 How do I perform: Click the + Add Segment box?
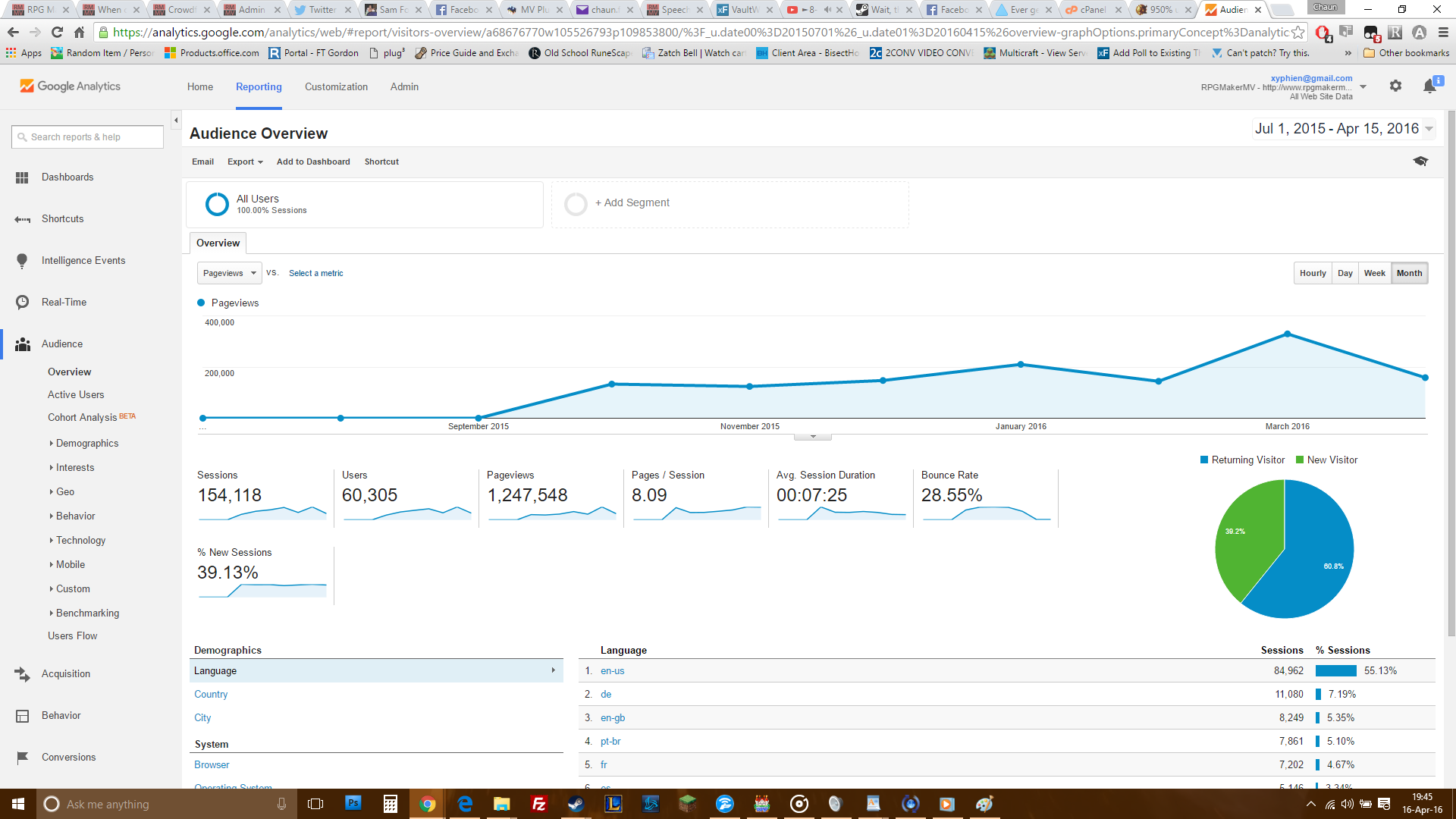[x=730, y=204]
